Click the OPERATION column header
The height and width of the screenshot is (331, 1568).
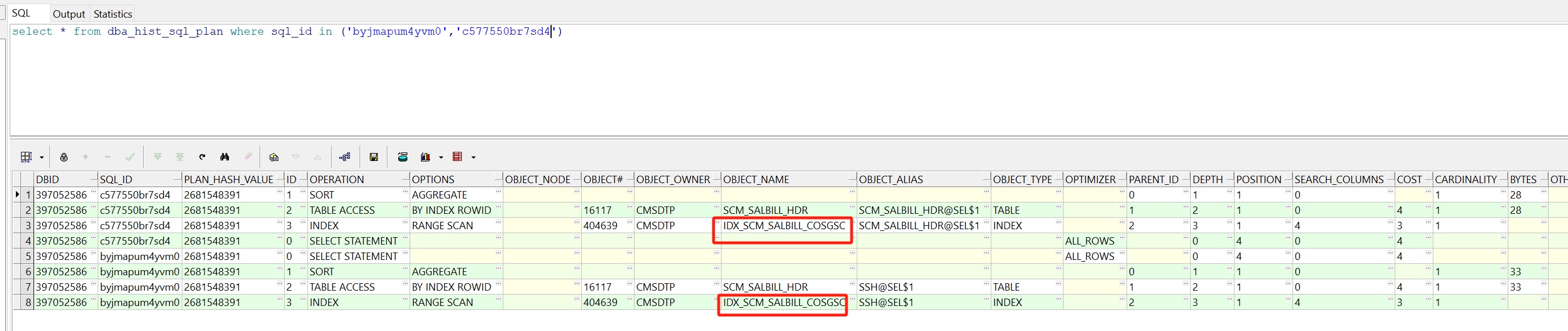tap(358, 179)
